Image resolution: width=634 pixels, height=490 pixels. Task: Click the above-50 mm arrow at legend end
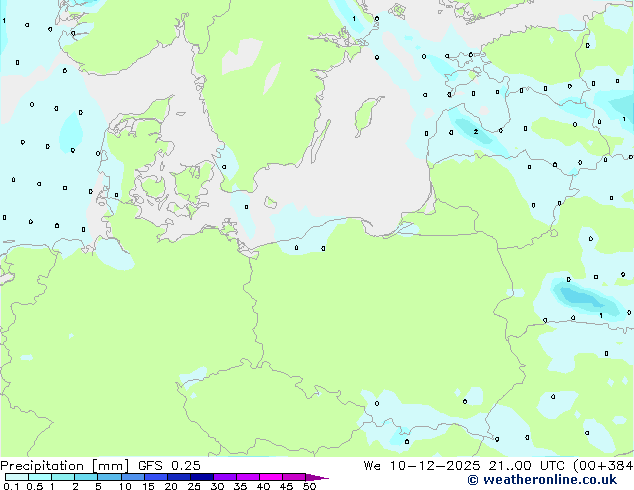[x=317, y=477]
